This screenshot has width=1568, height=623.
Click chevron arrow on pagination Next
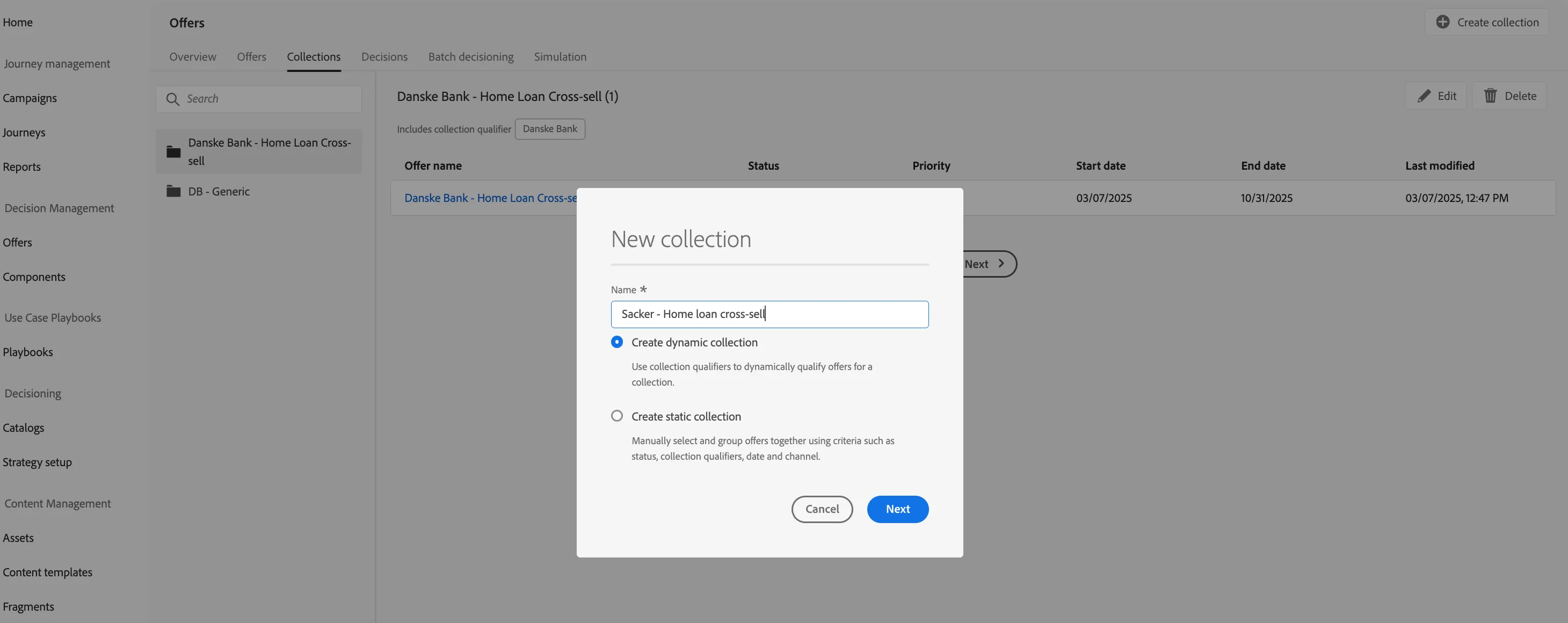pos(1001,264)
